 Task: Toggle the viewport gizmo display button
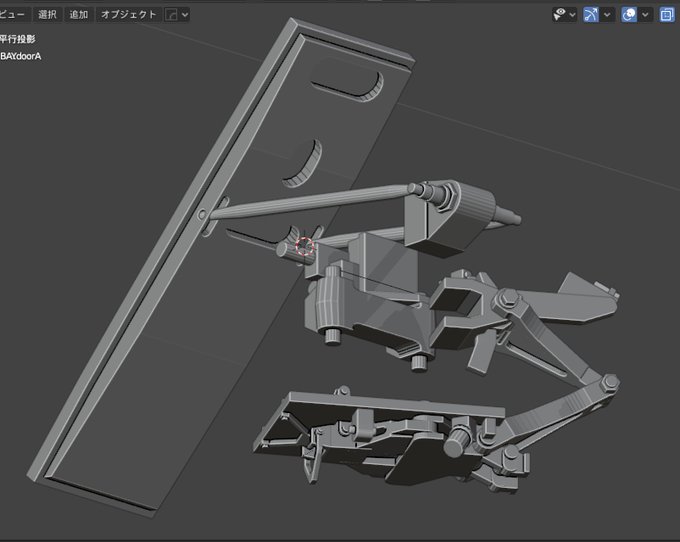coord(591,15)
